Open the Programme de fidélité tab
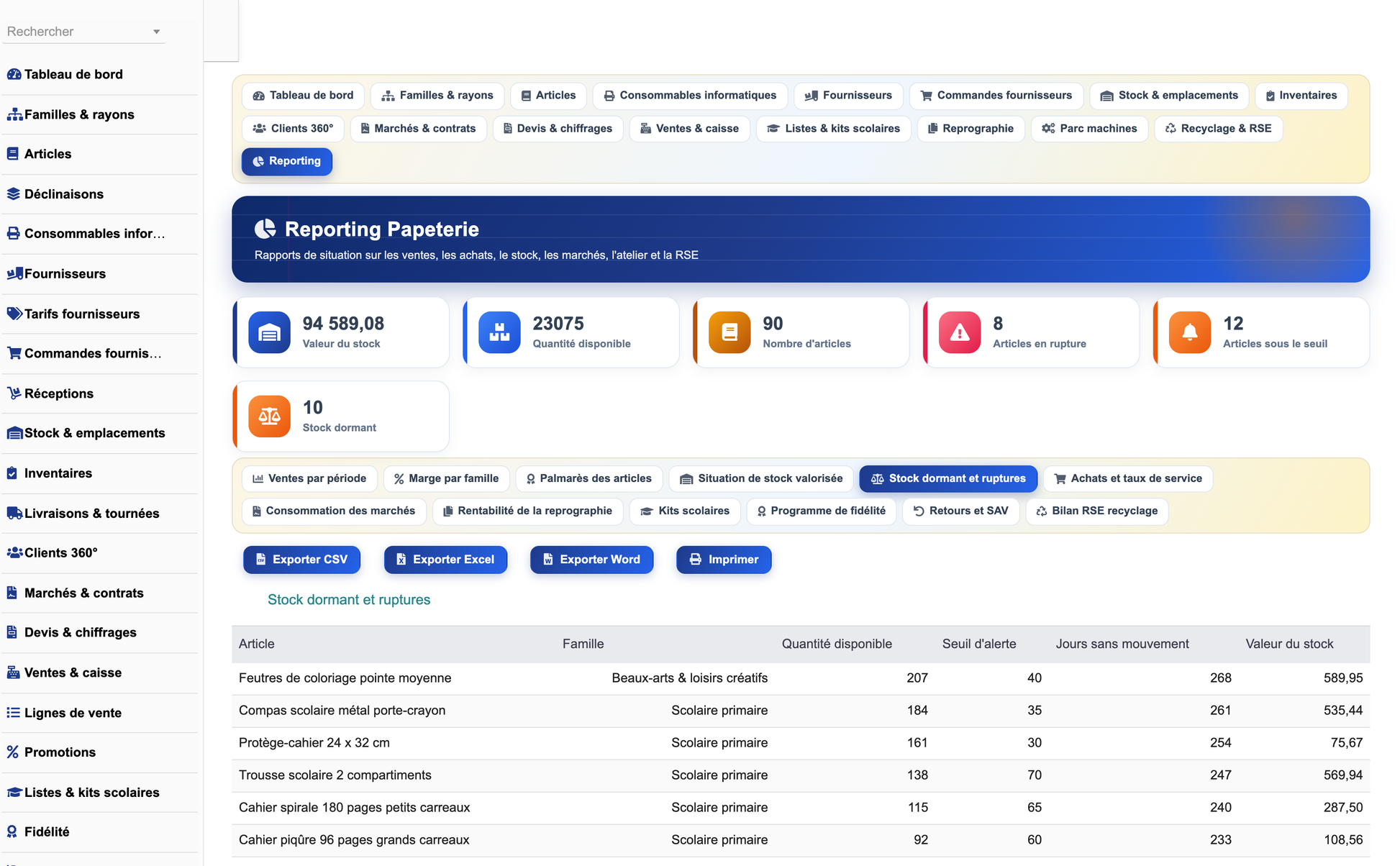The height and width of the screenshot is (866, 1400). (821, 511)
